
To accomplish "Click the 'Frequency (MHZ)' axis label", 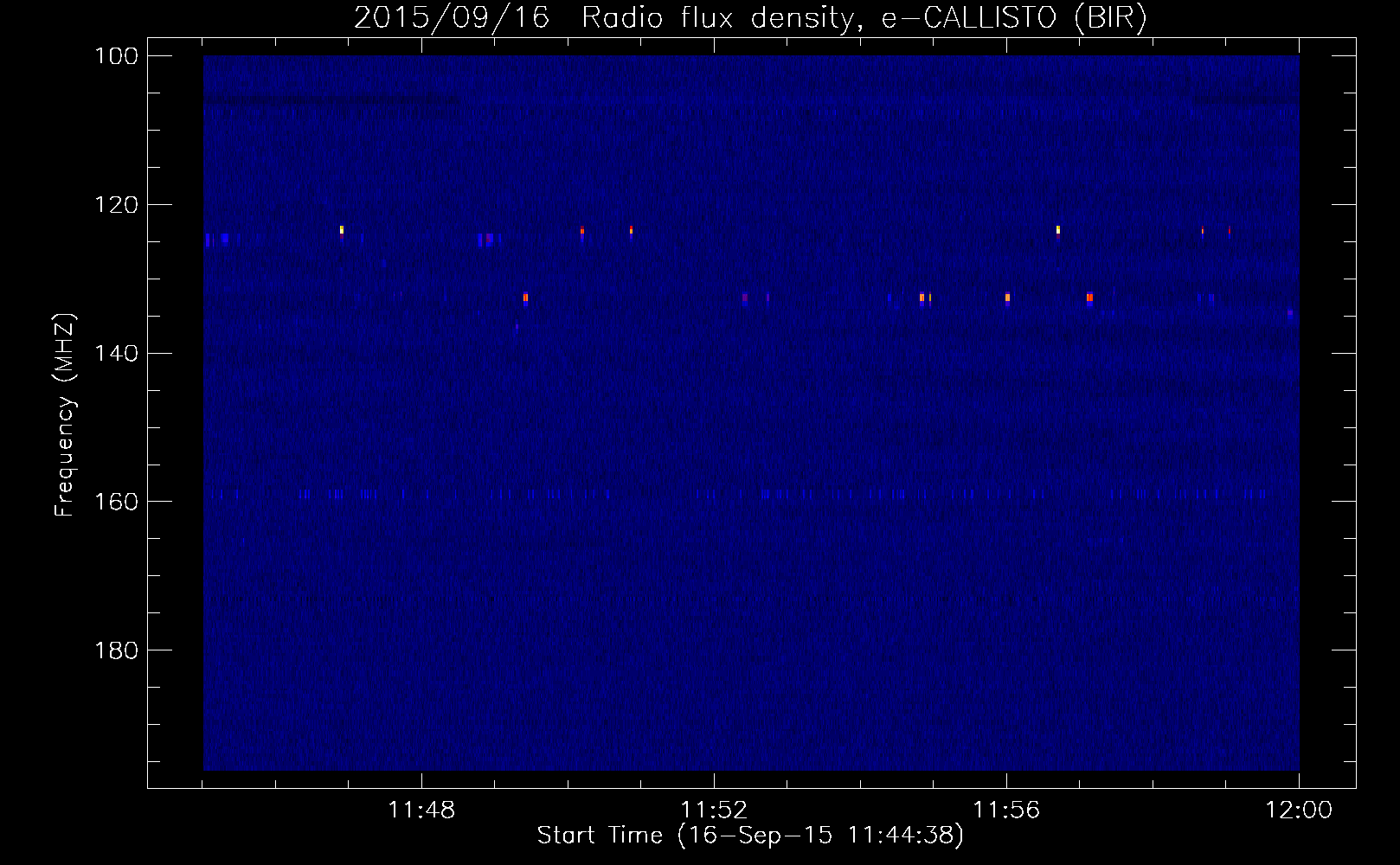I will tap(65, 414).
